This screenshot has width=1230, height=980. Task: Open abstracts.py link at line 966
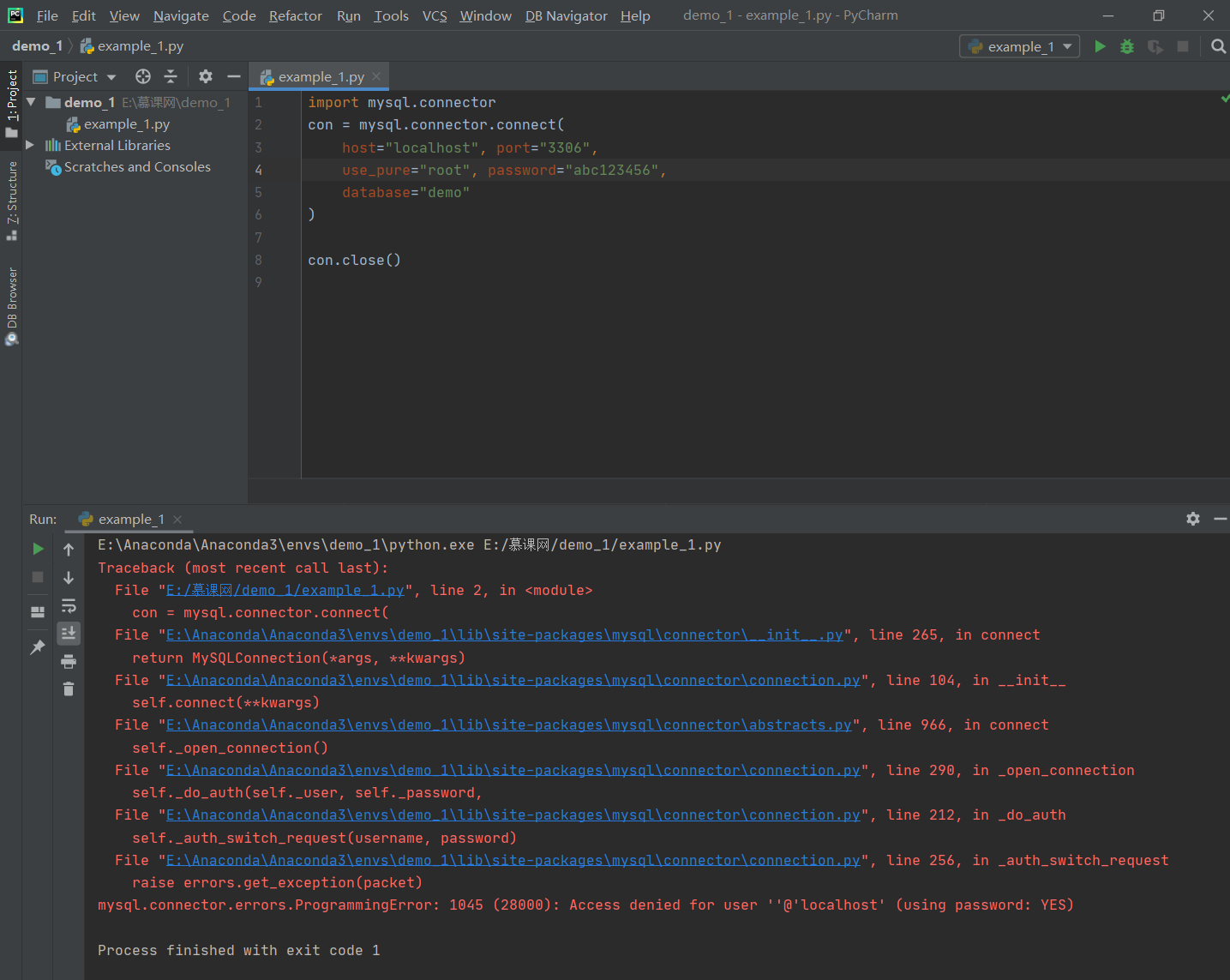point(509,724)
